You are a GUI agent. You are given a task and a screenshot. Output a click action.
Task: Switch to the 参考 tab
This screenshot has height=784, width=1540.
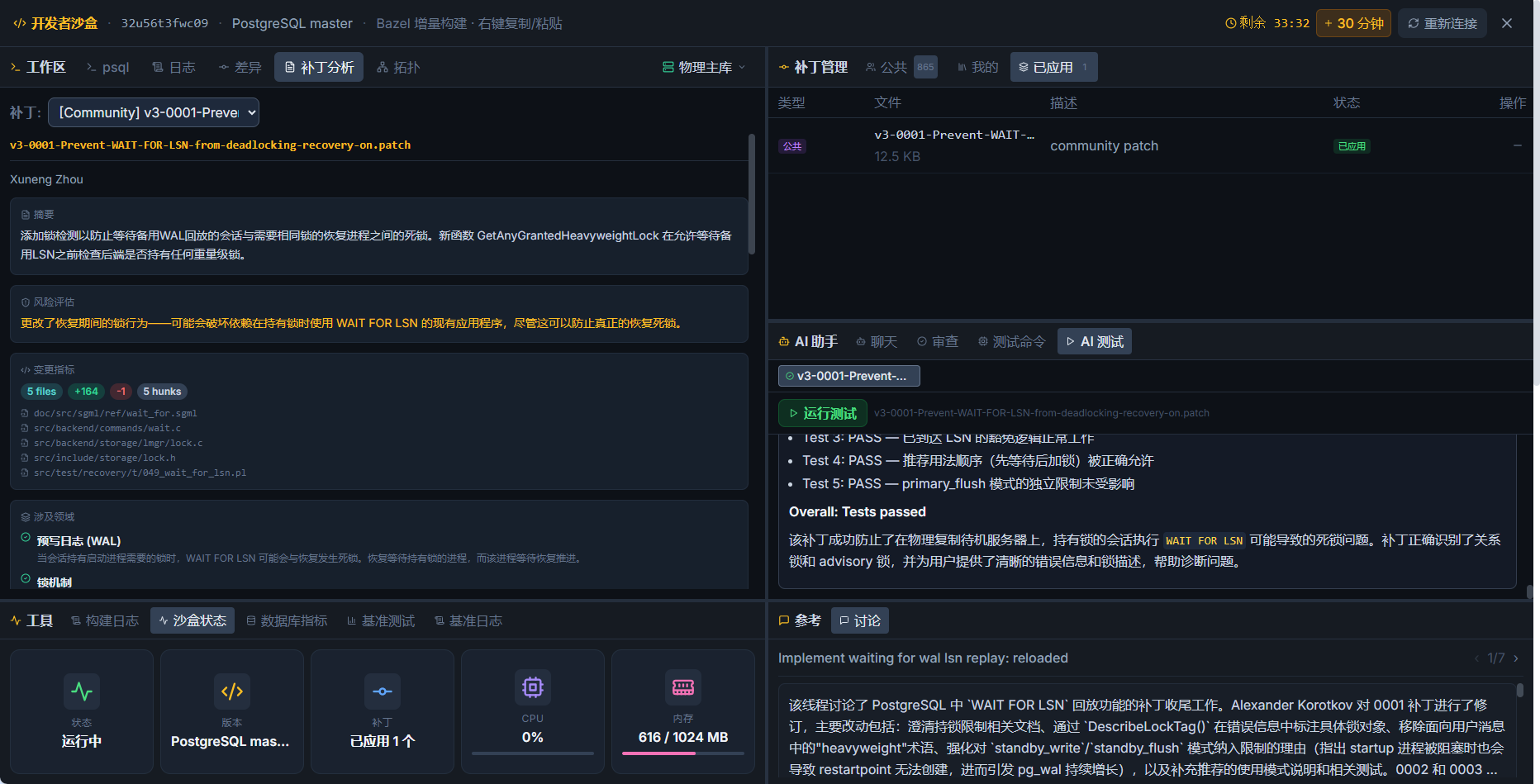(800, 620)
